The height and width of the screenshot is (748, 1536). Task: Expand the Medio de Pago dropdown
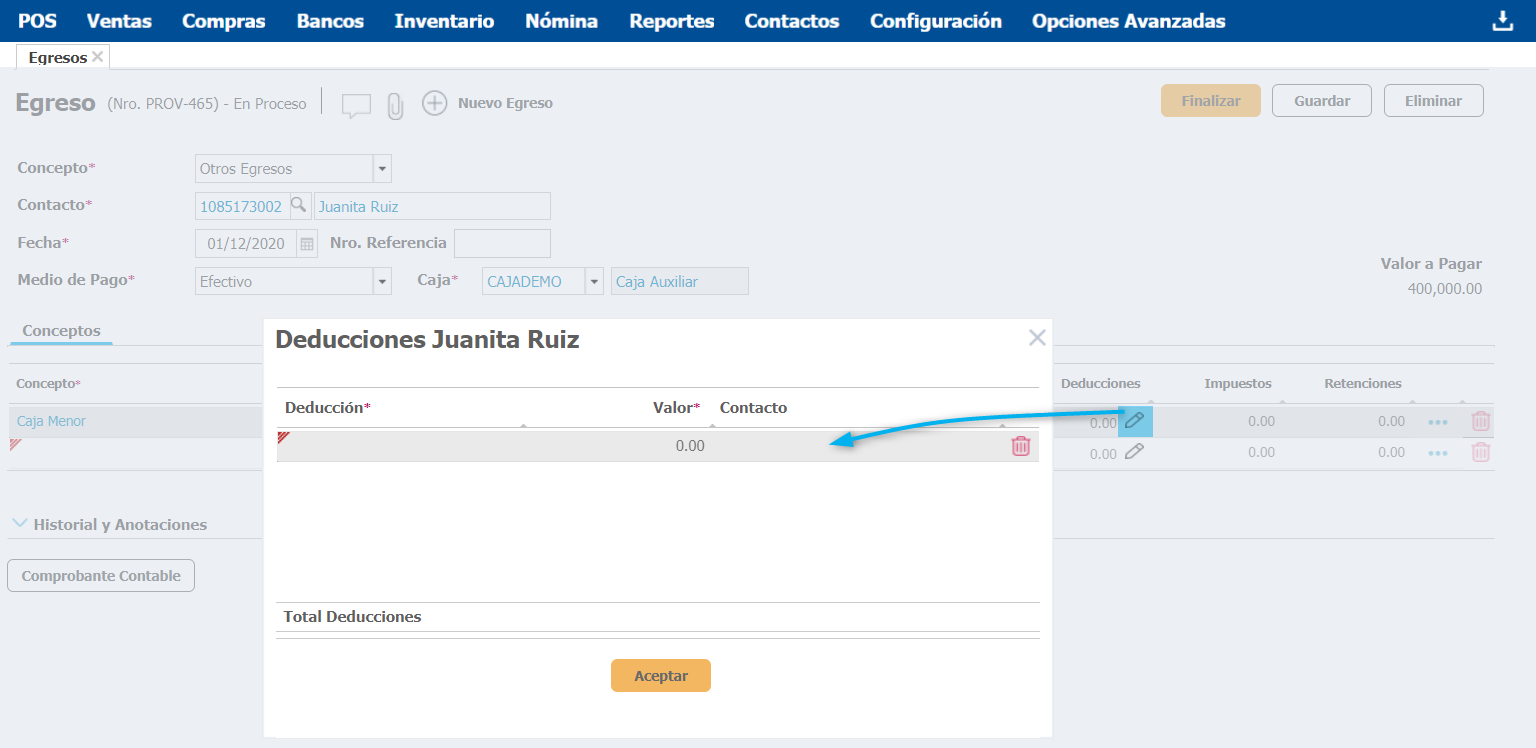(x=382, y=282)
